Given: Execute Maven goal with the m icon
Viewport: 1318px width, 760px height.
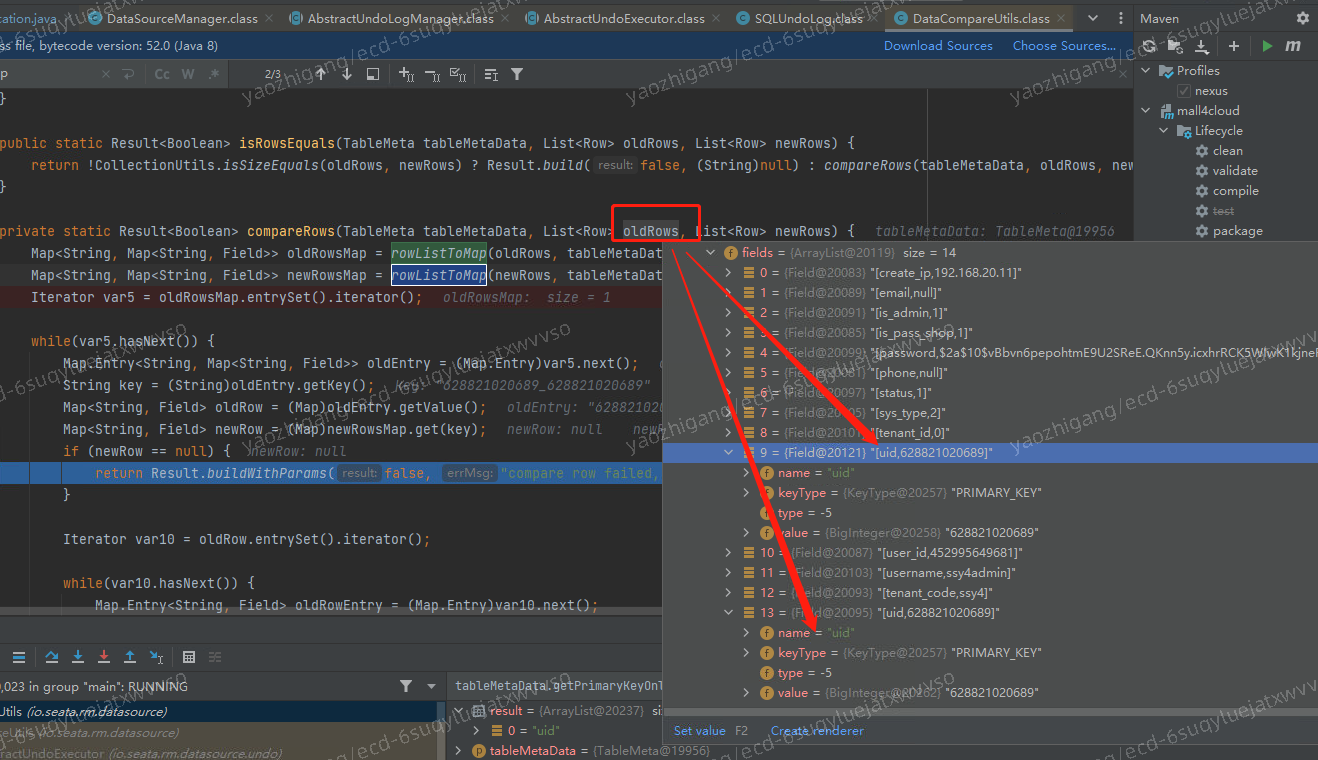Looking at the screenshot, I should point(1293,46).
